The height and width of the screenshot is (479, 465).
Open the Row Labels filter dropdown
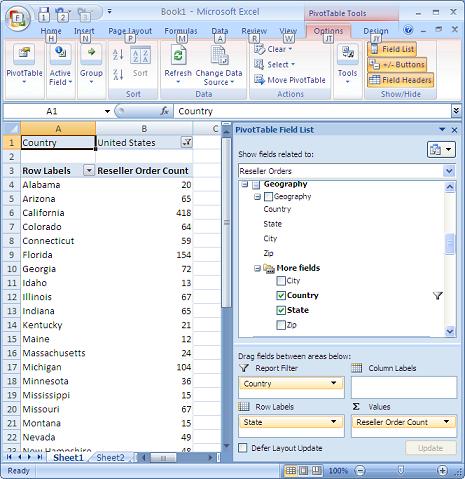pyautogui.click(x=89, y=171)
